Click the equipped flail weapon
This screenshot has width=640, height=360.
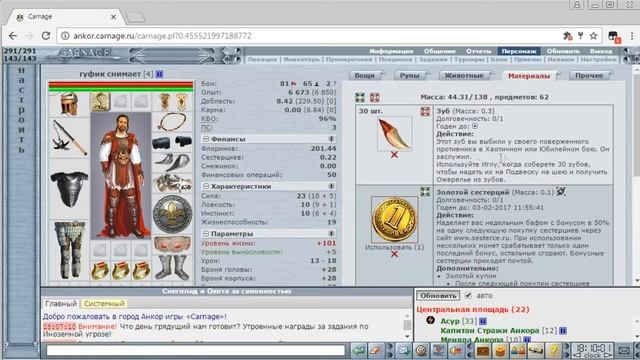pos(69,138)
